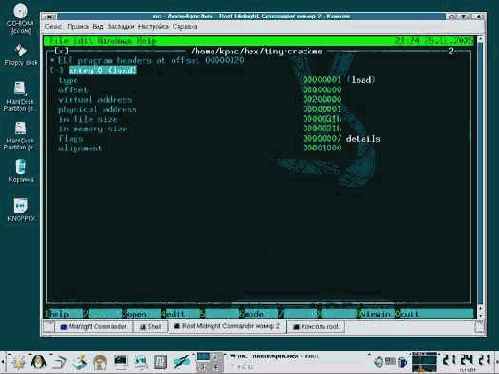
Task: Switch to the Midnight Commander tab
Action: pos(94,327)
